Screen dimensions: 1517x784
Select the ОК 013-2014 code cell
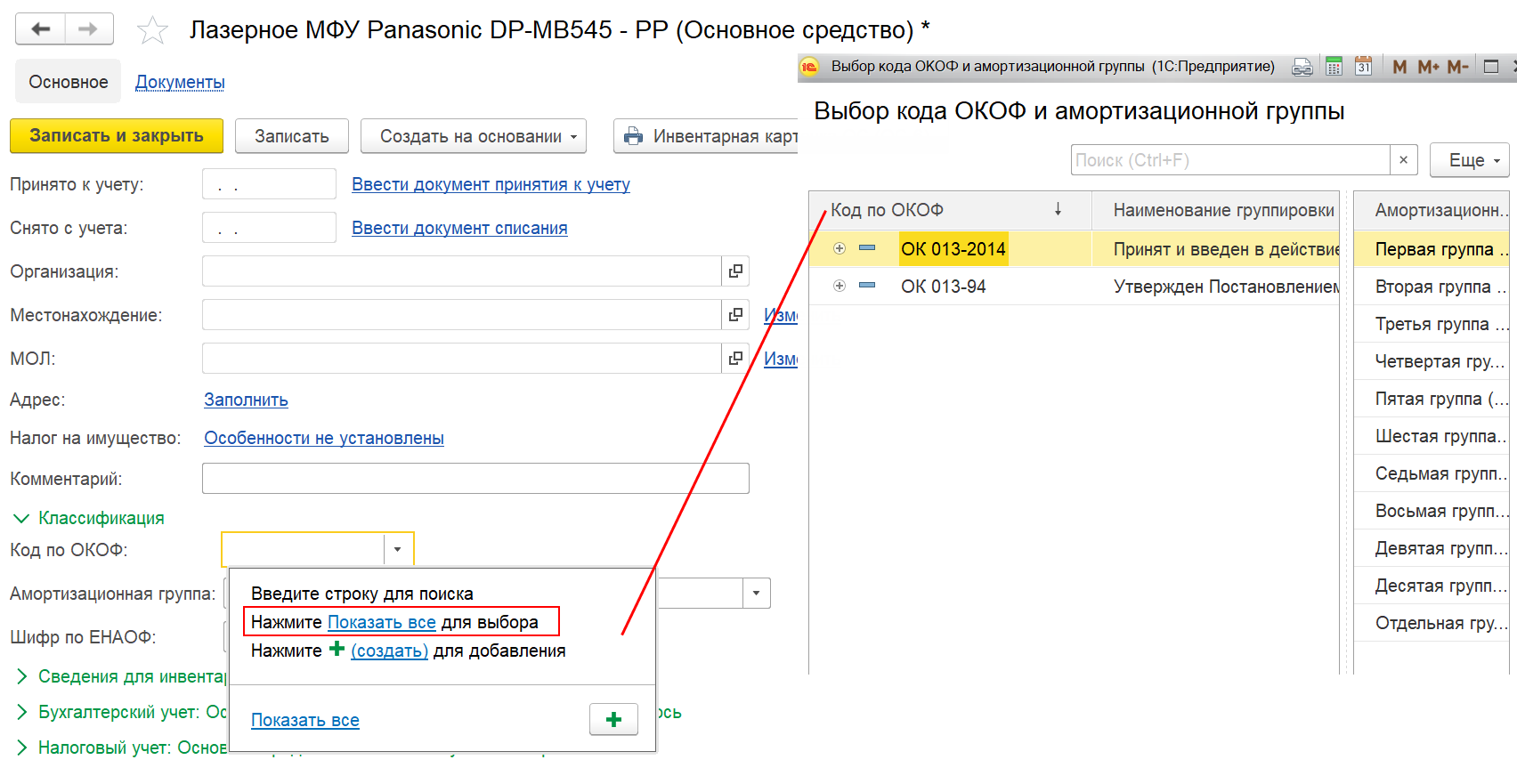click(953, 249)
